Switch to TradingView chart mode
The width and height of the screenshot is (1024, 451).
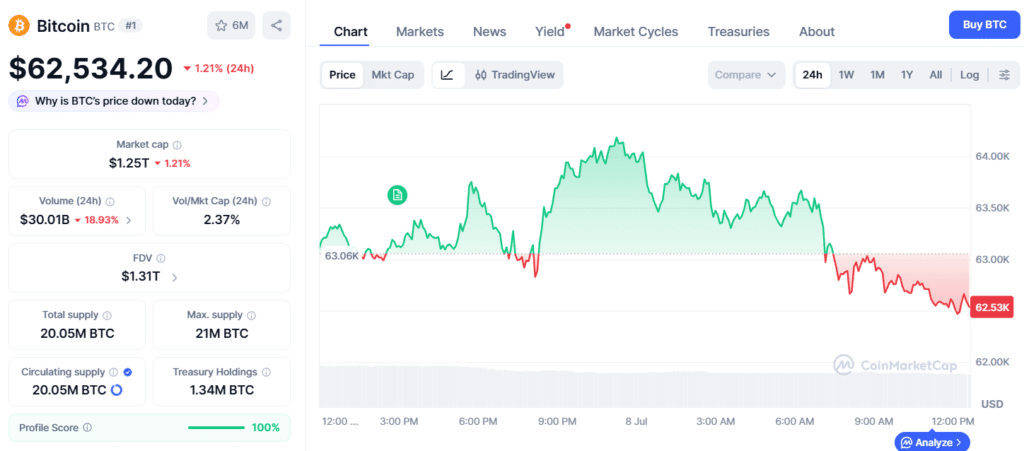515,75
